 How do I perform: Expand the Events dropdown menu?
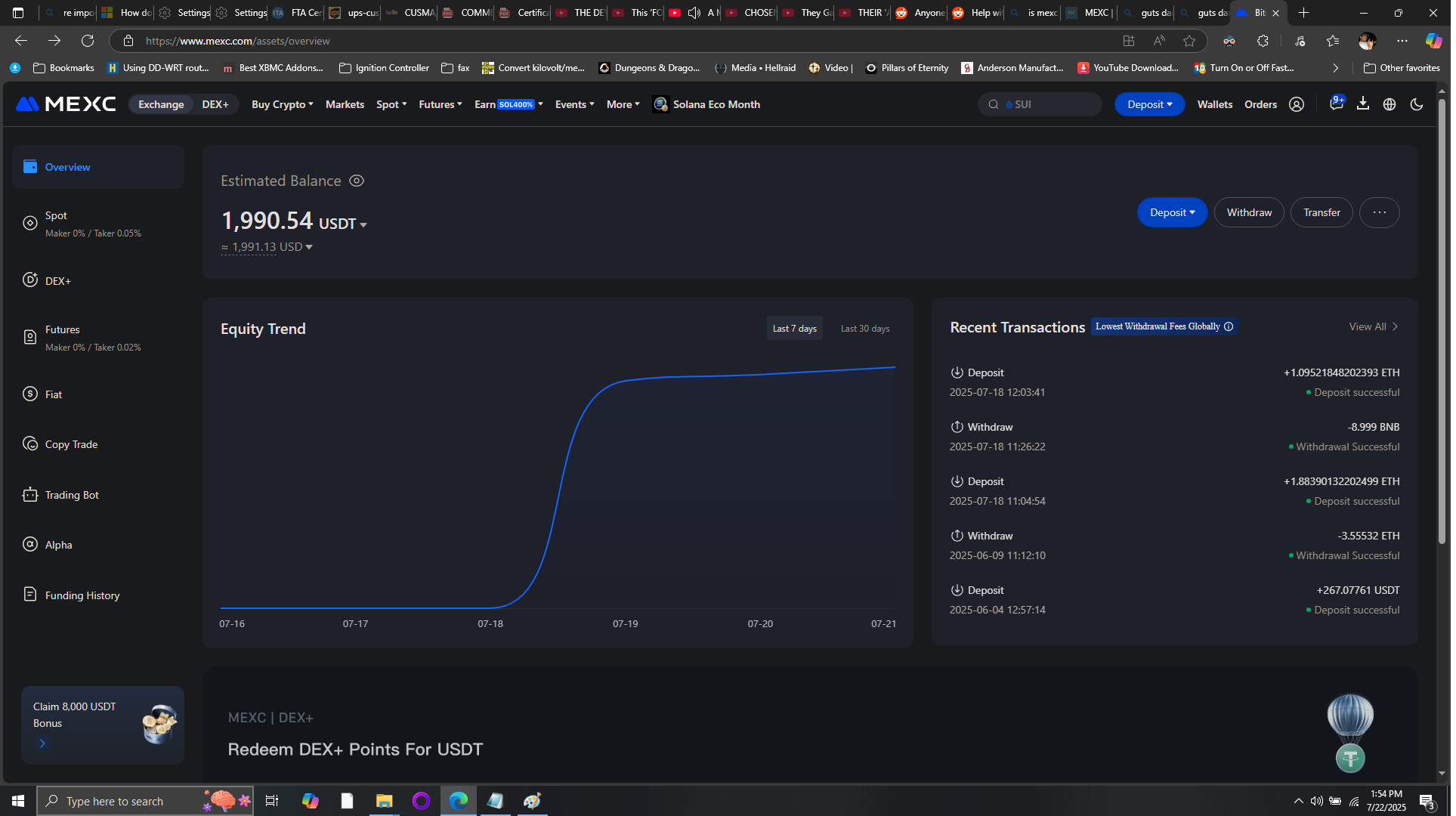pyautogui.click(x=575, y=104)
